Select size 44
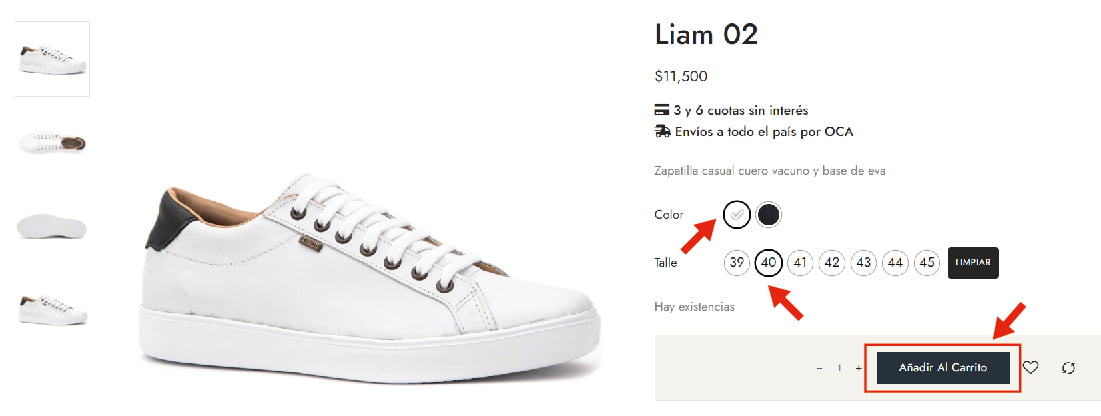This screenshot has height=416, width=1101. (x=896, y=263)
